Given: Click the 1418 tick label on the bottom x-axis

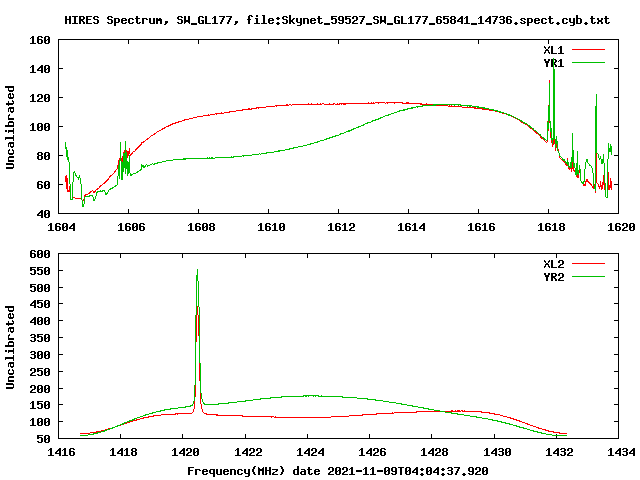Looking at the screenshot, I should pyautogui.click(x=123, y=452).
